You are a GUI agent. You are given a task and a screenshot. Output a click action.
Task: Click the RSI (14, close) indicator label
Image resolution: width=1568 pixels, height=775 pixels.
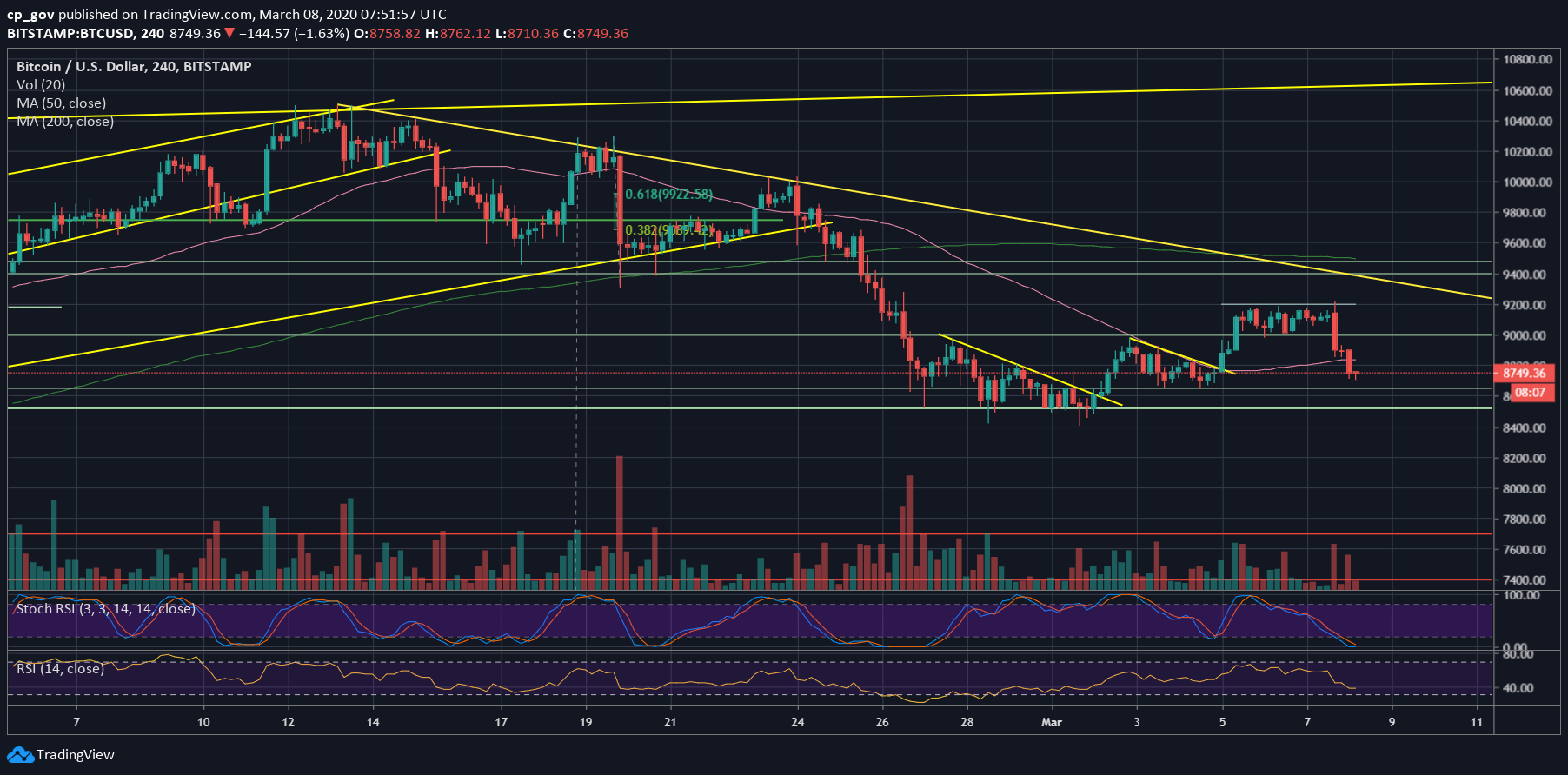(60, 668)
